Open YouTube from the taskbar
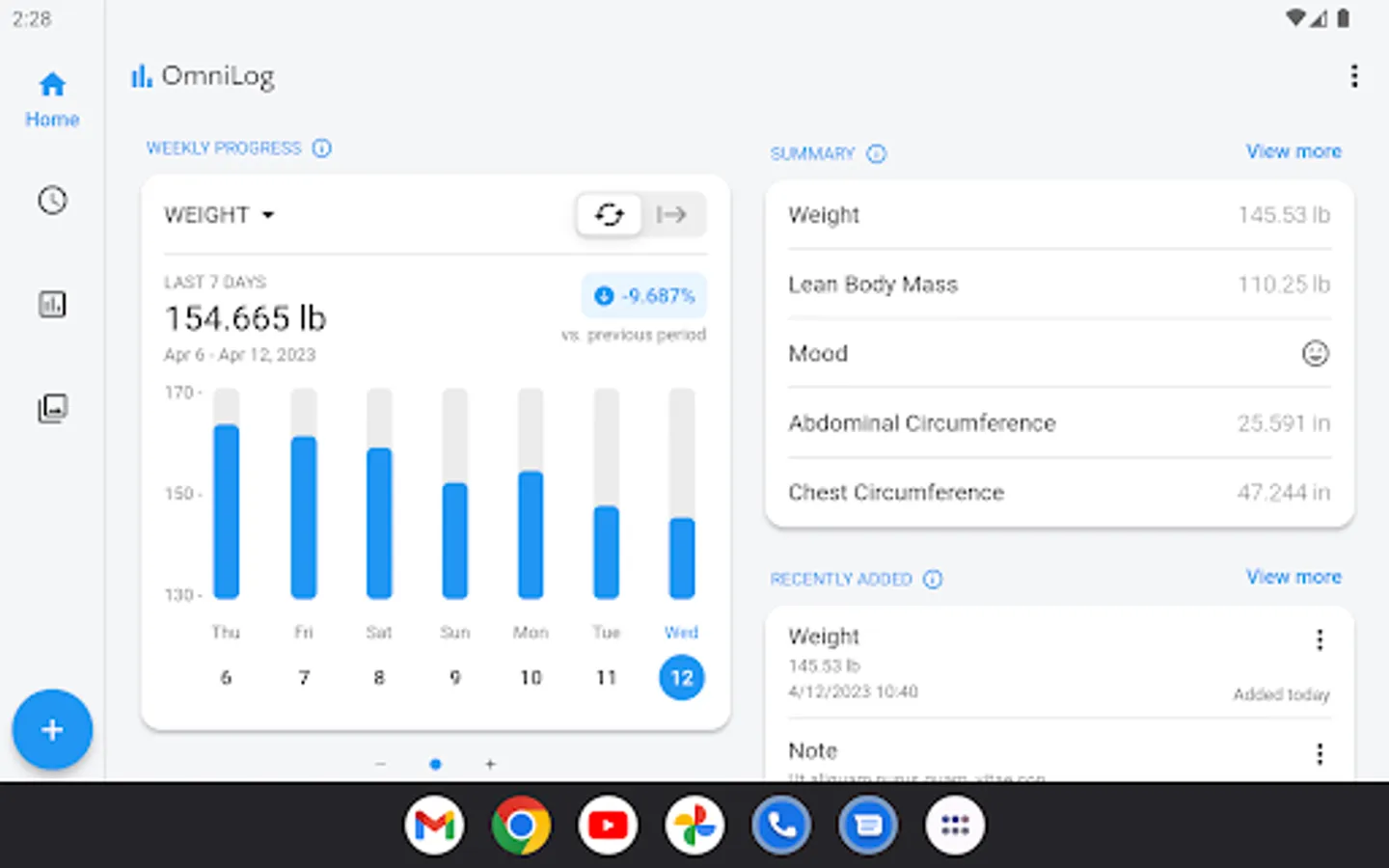 tap(609, 826)
